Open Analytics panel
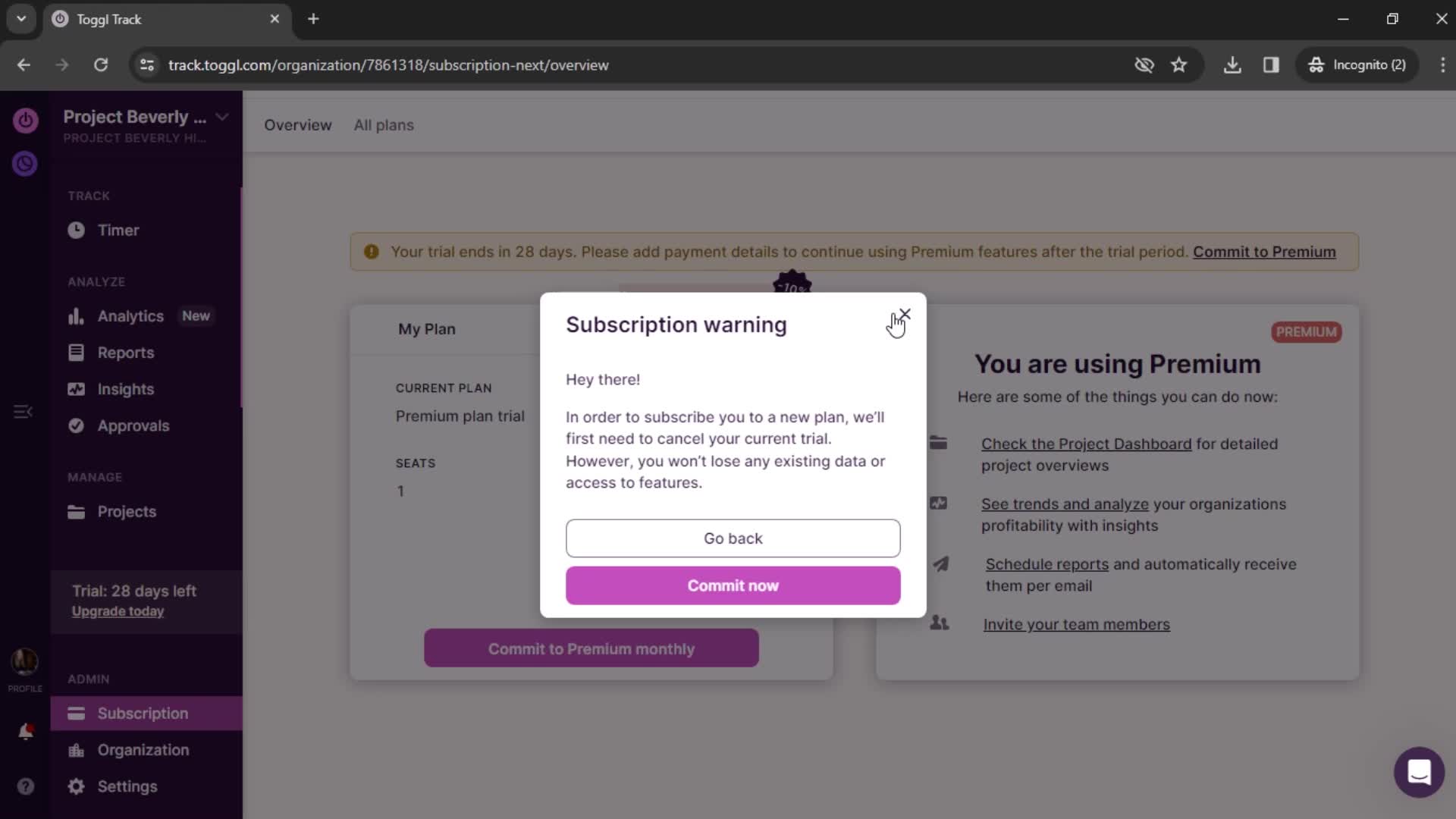1456x819 pixels. click(131, 316)
